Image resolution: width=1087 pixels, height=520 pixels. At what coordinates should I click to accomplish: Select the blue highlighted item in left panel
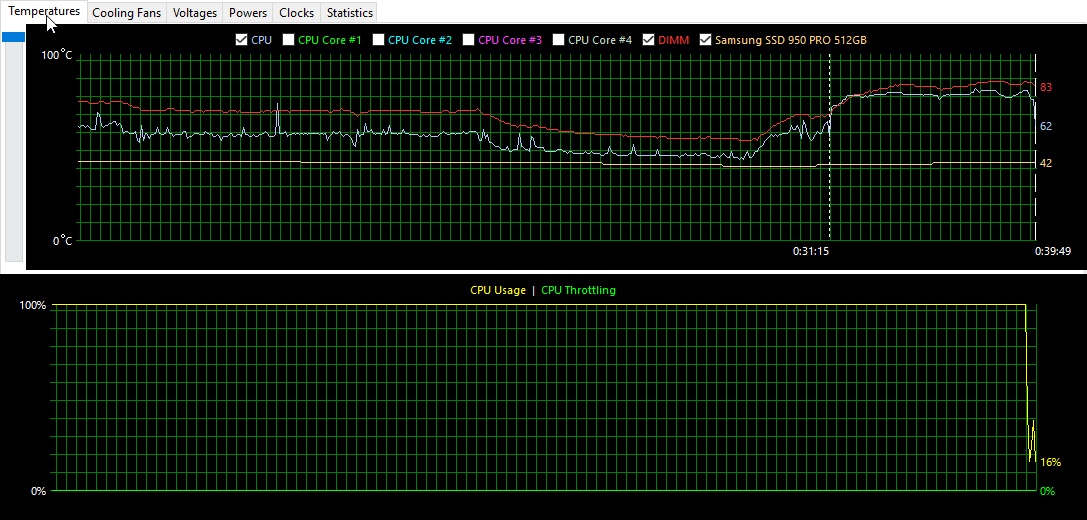tap(14, 37)
